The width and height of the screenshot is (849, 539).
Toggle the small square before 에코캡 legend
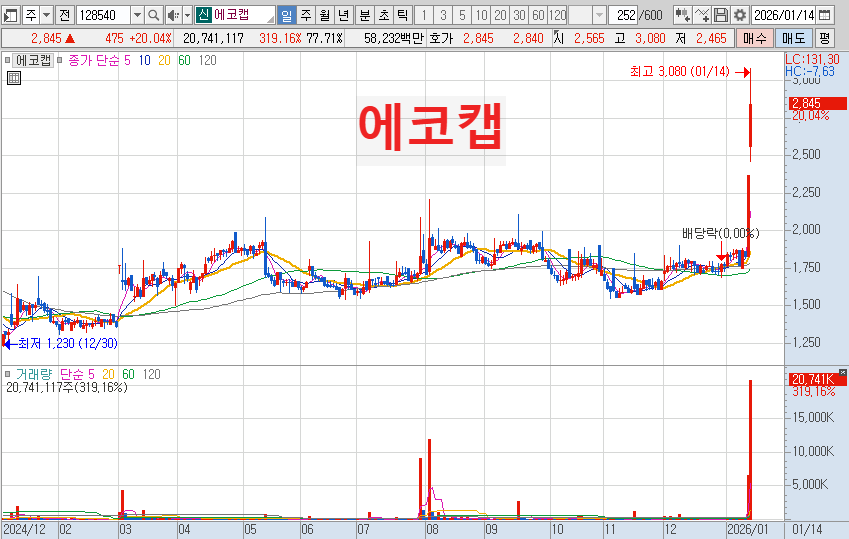point(7,60)
